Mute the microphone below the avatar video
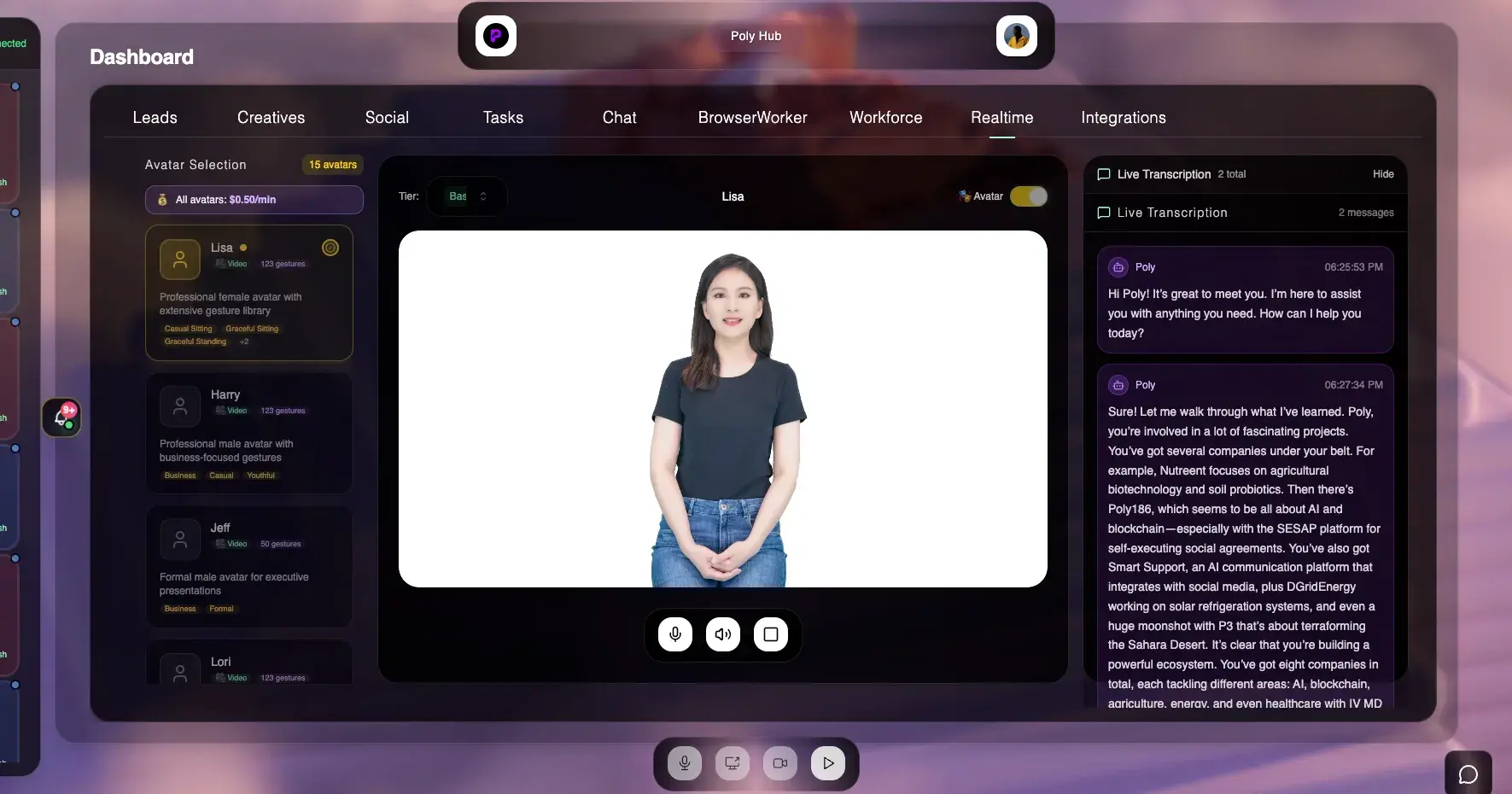Screen dimensions: 1512x794 tap(674, 634)
